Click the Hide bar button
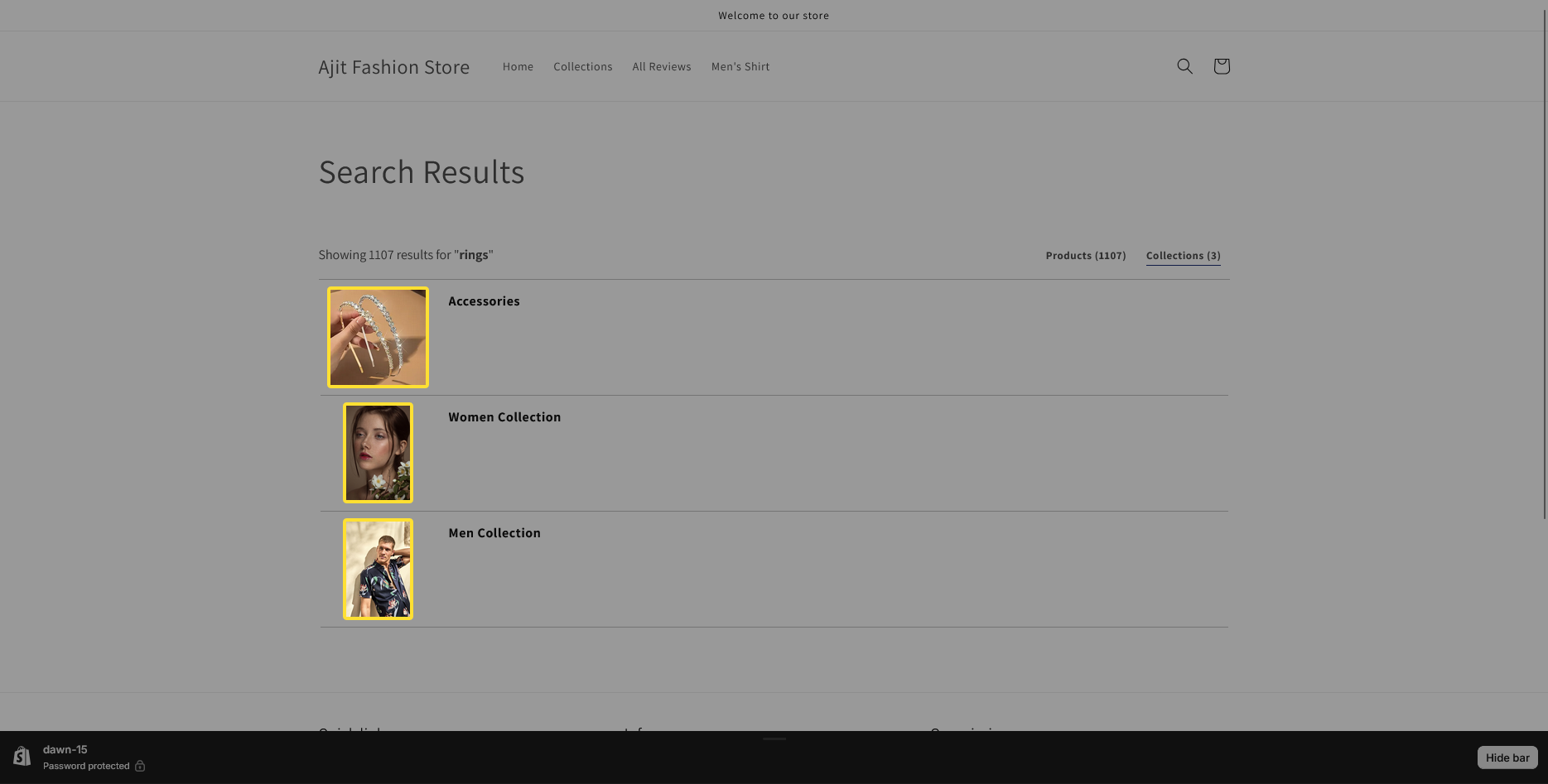Screen dimensions: 1548x784 pyautogui.click(x=1507, y=758)
